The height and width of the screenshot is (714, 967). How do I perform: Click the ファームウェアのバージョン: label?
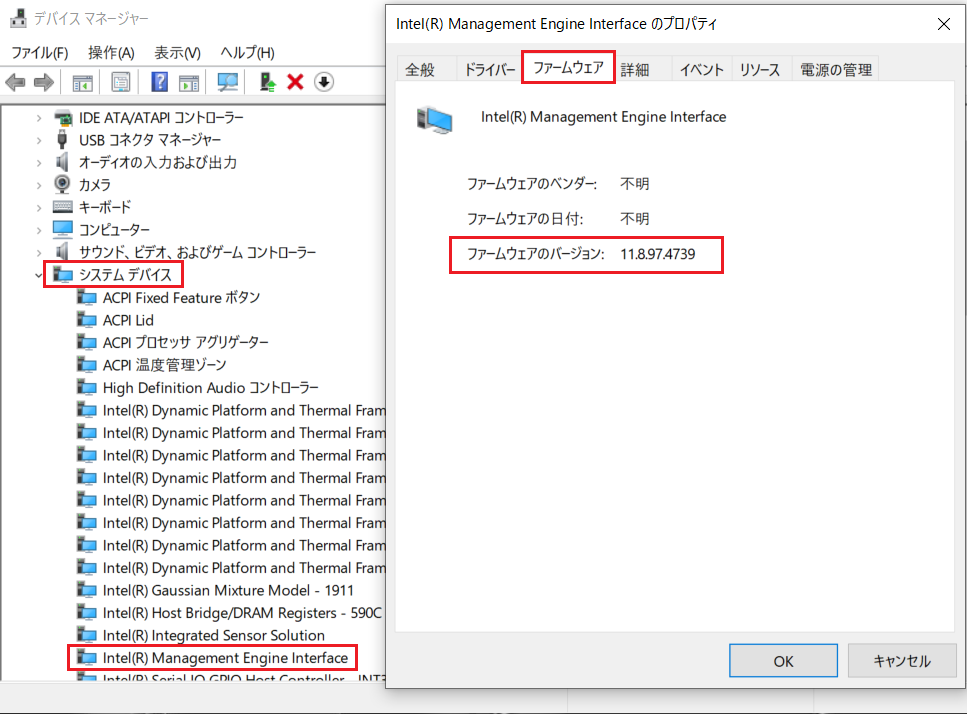click(535, 254)
